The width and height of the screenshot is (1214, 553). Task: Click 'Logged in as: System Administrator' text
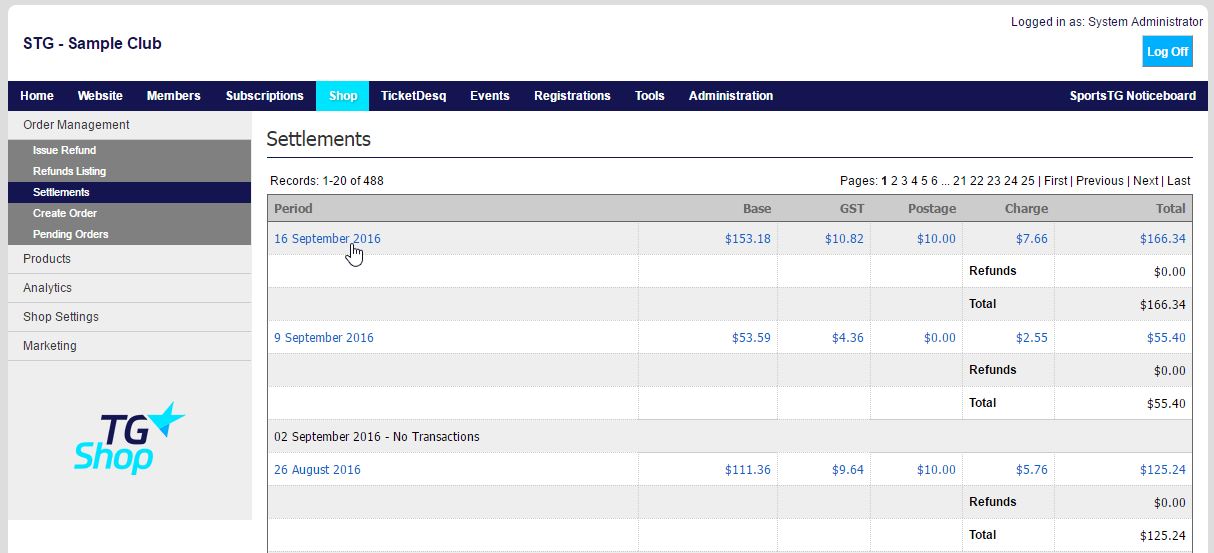[1107, 22]
